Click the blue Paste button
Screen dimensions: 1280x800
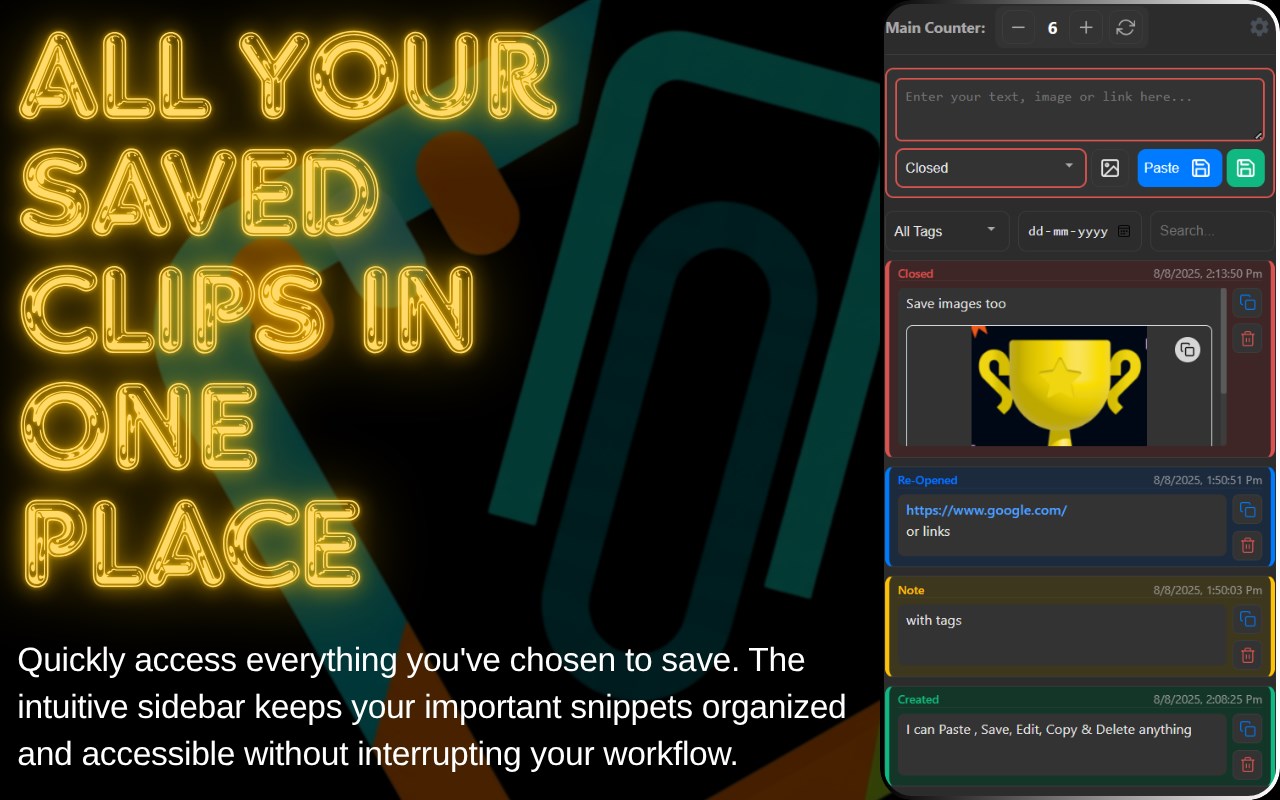coord(1179,168)
